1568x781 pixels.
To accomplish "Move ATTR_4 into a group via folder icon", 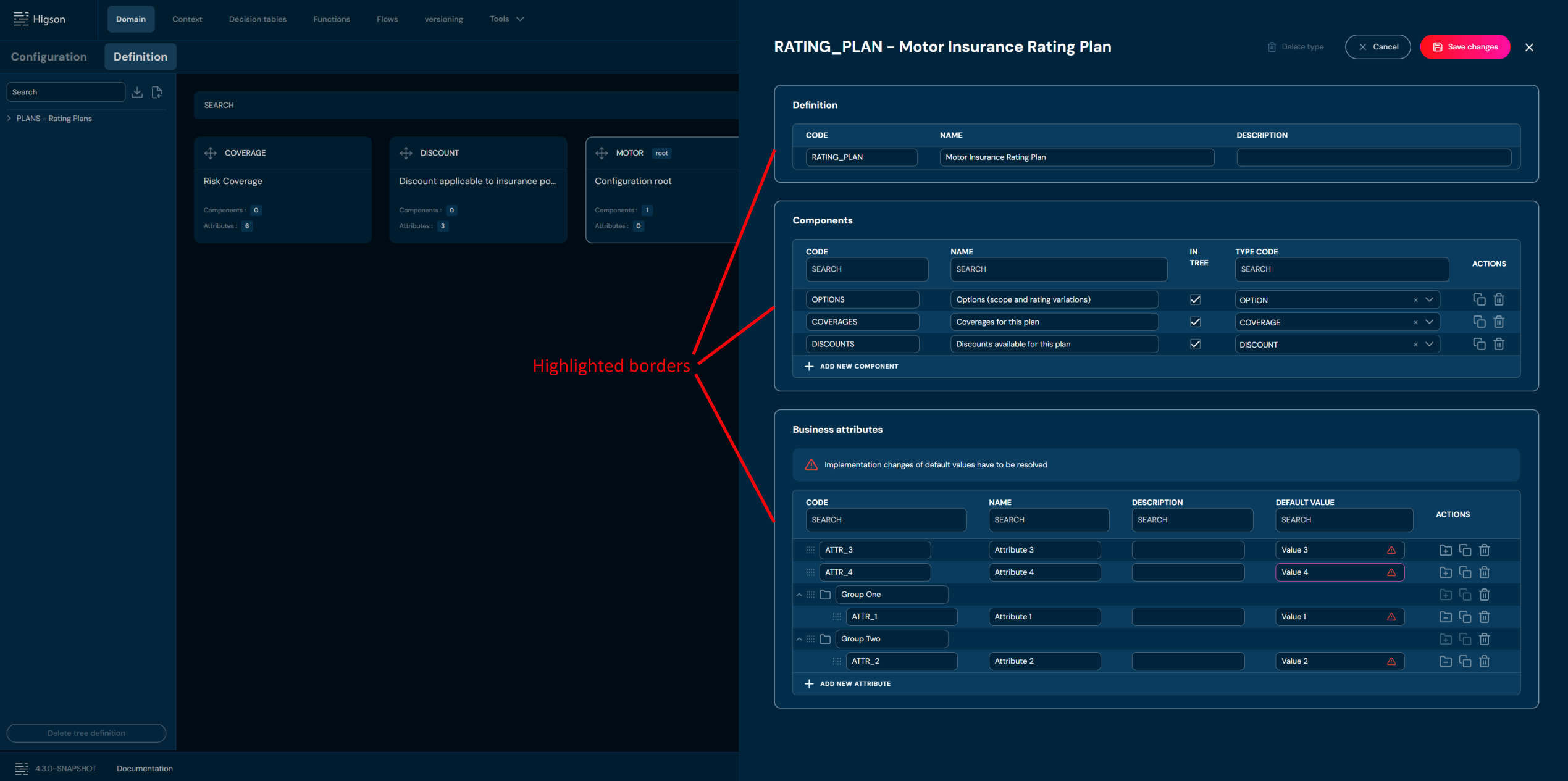I will (x=1445, y=572).
